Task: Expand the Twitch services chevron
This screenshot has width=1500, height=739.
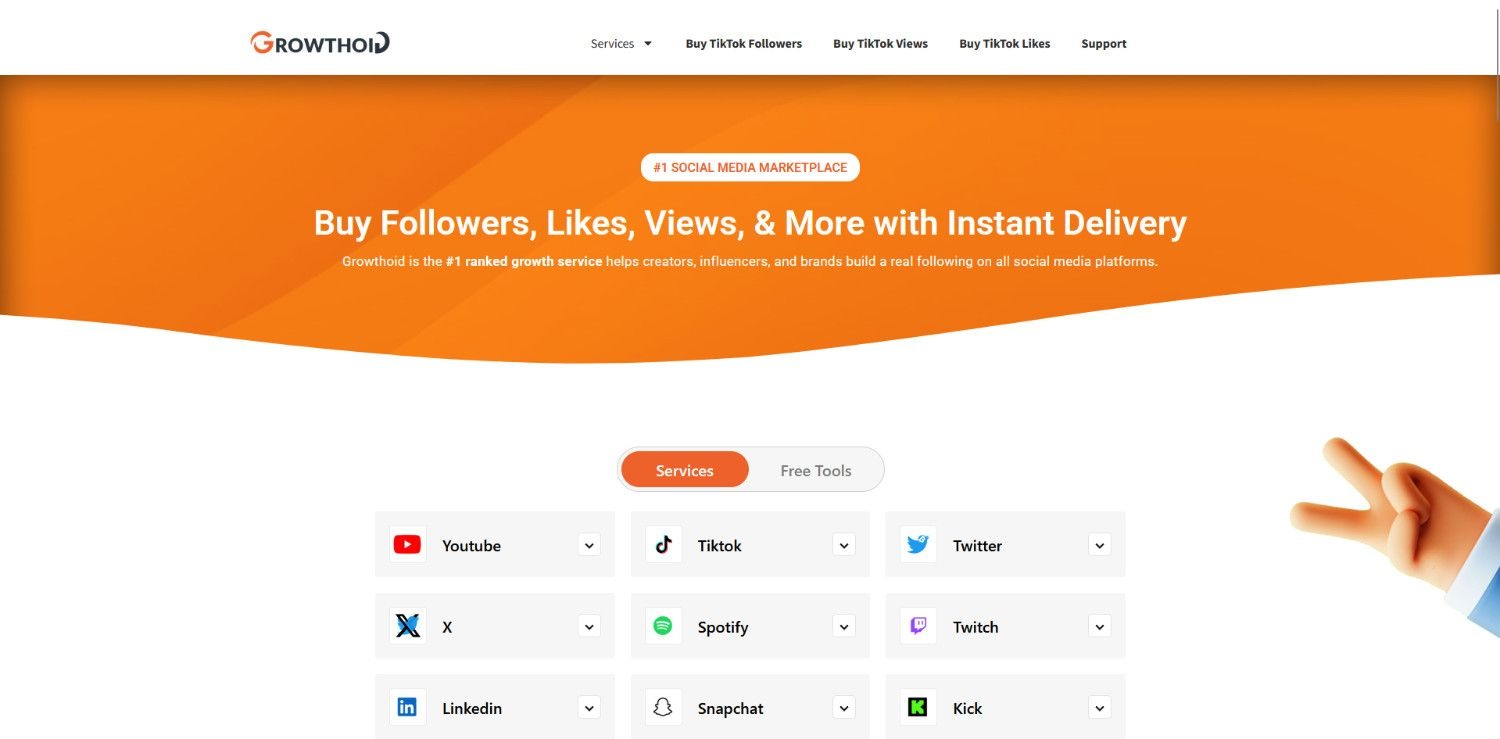Action: [x=1100, y=627]
